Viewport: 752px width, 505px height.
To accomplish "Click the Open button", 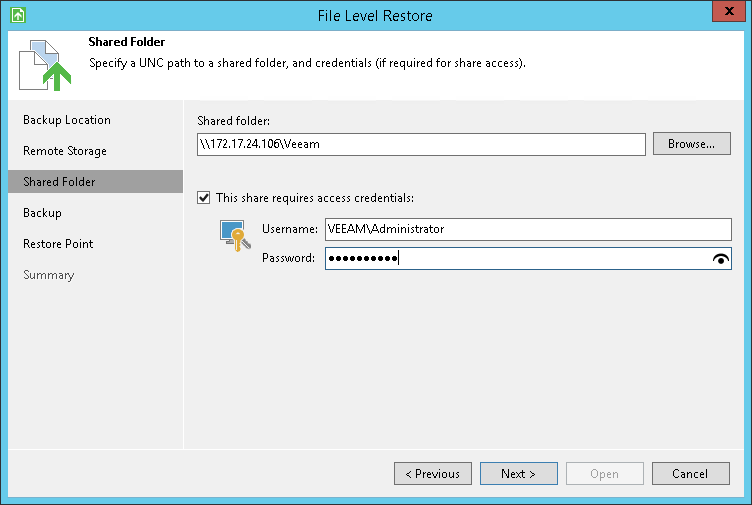I will pos(604,474).
